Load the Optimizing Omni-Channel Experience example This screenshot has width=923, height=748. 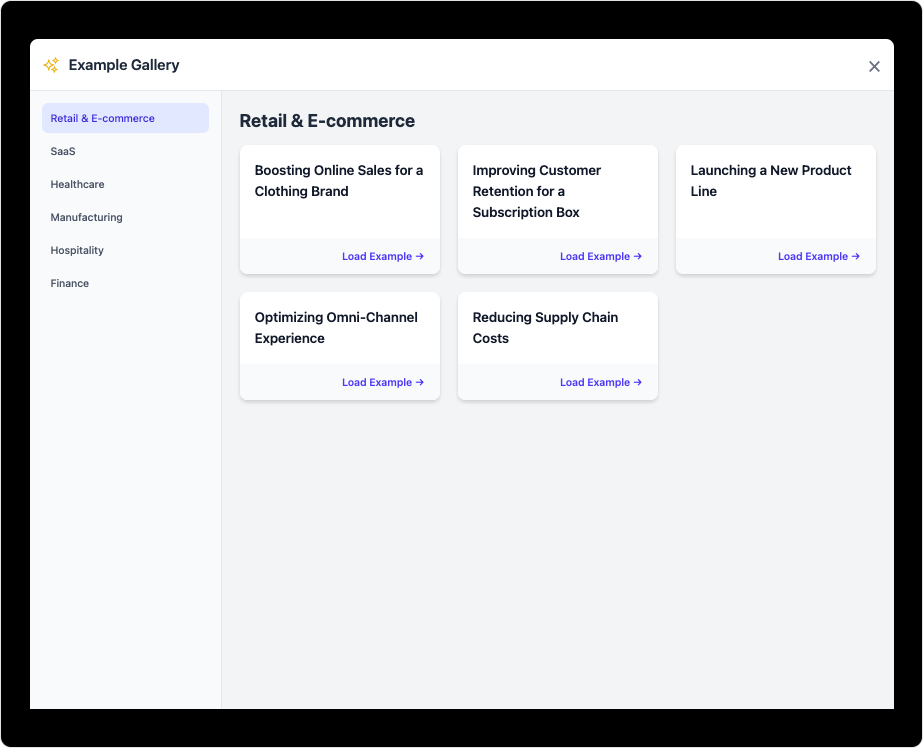382,382
